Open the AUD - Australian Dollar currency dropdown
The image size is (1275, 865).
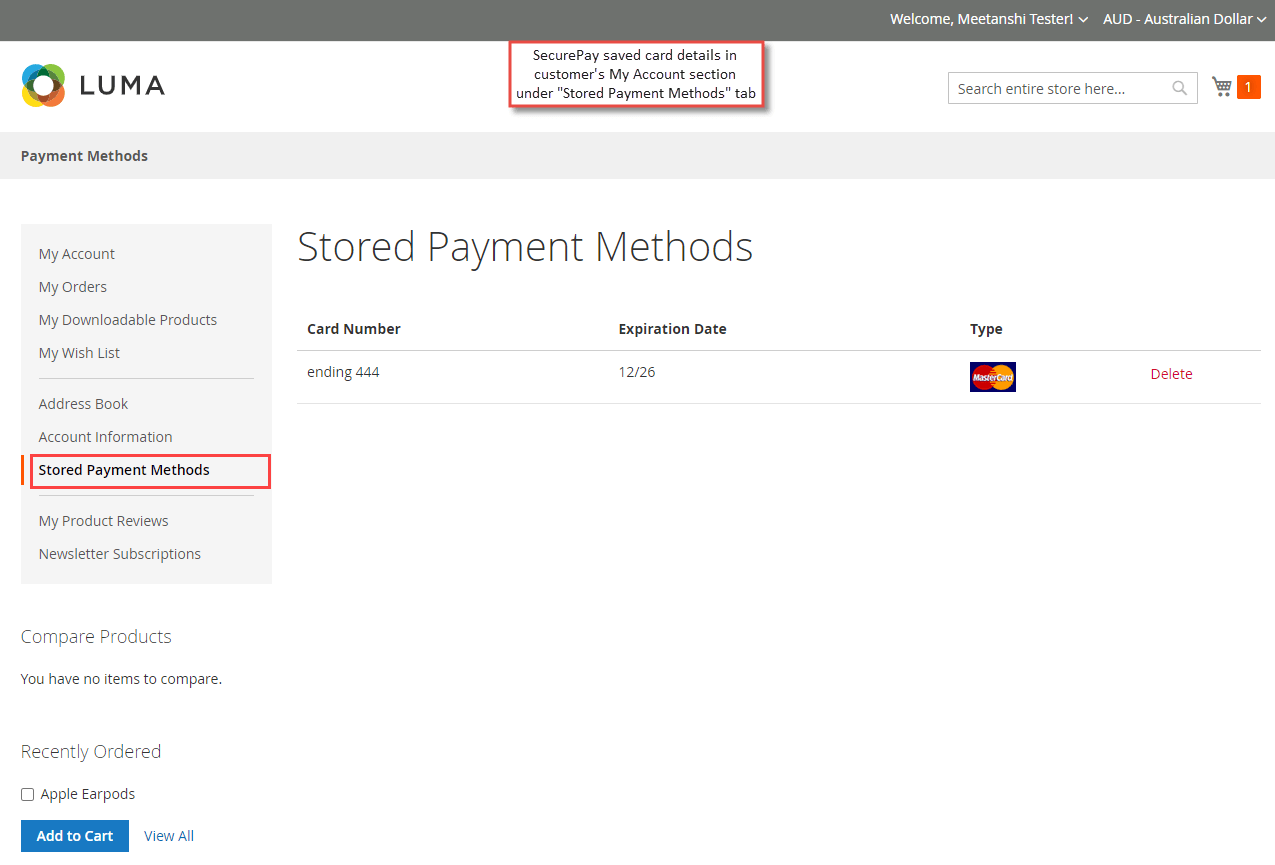click(x=1184, y=19)
